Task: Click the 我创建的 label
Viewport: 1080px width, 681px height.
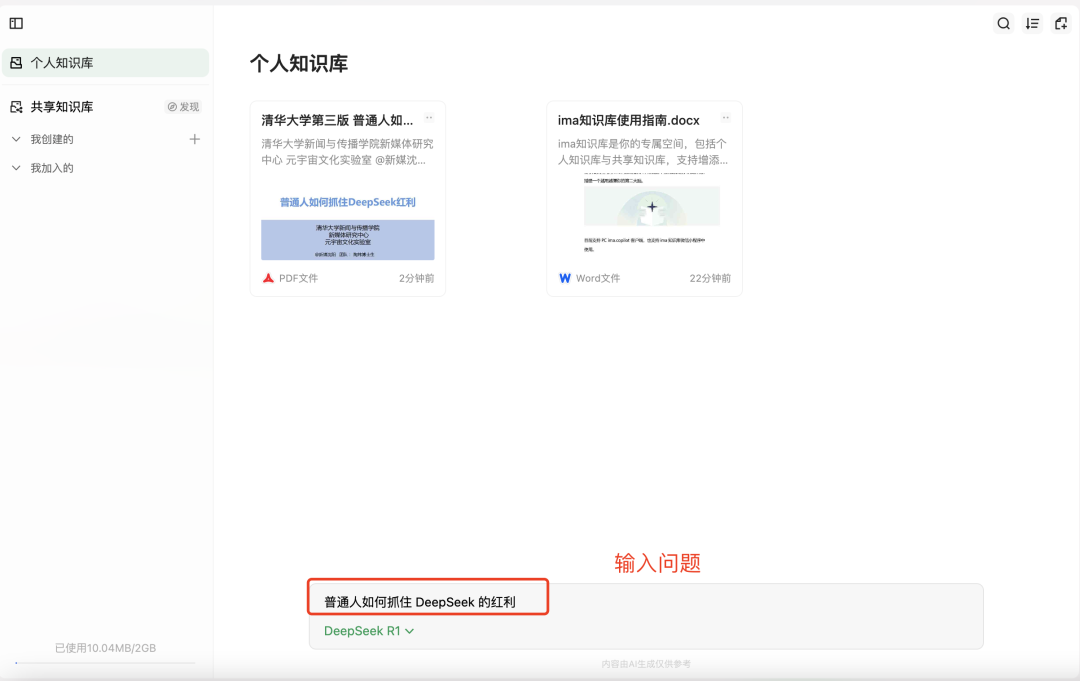Action: 52,139
